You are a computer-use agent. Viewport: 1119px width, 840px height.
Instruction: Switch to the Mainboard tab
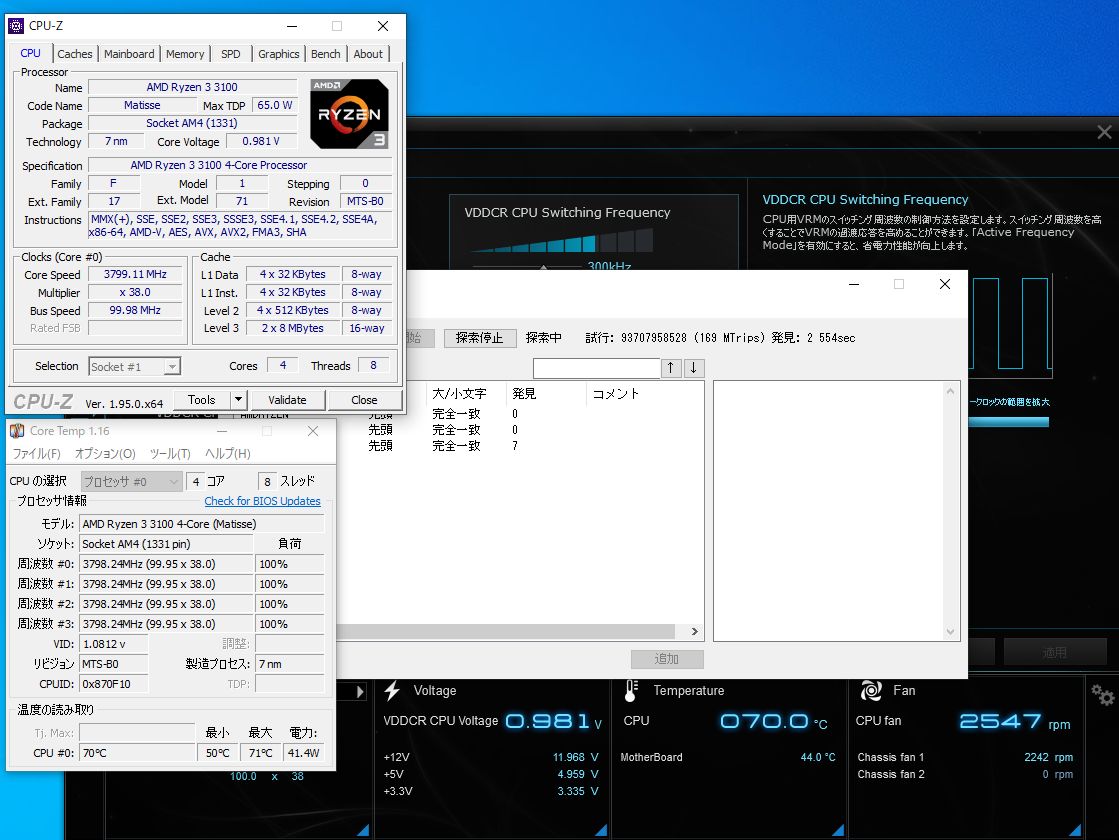[129, 54]
